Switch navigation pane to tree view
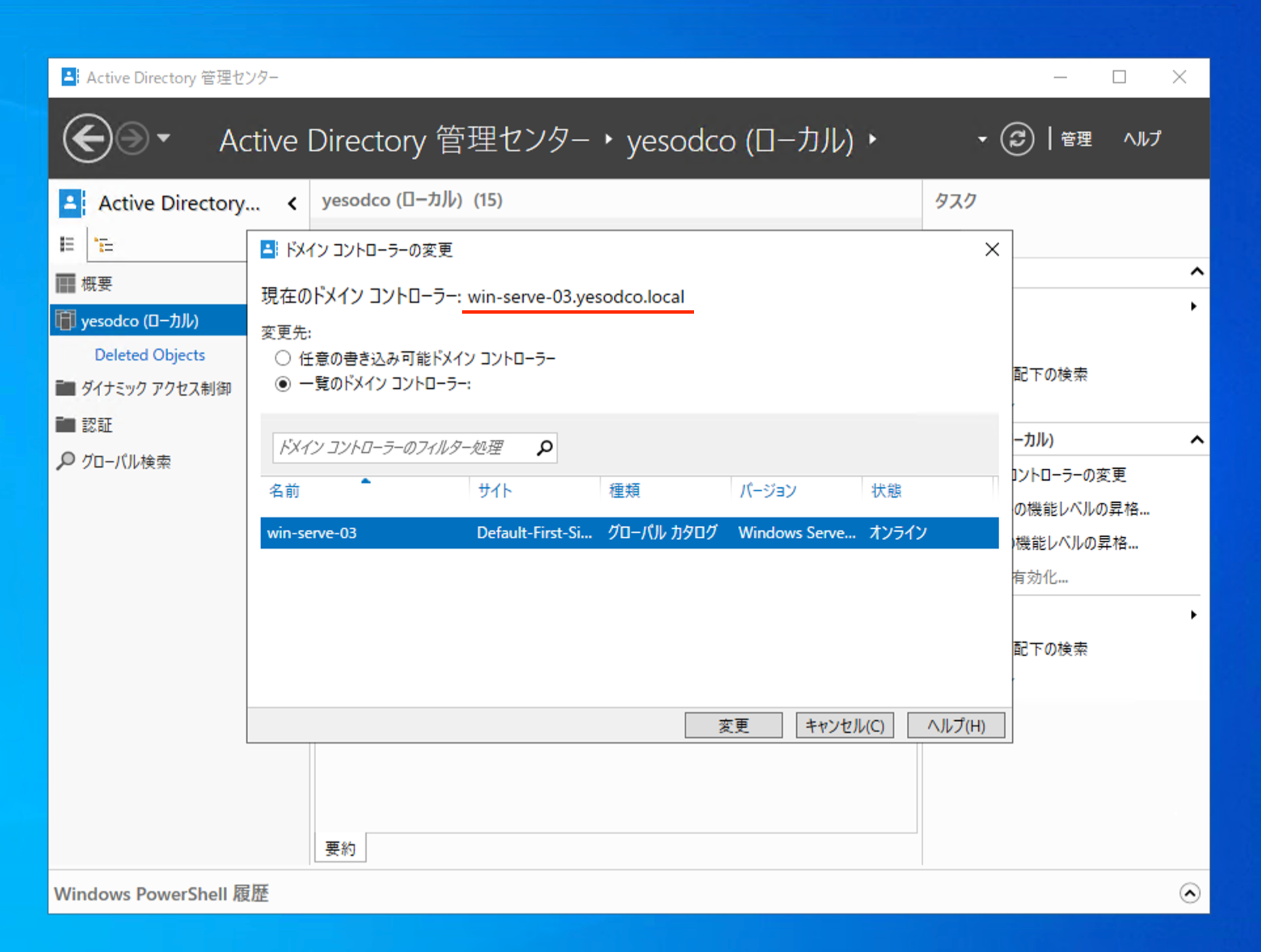The width and height of the screenshot is (1261, 952). click(x=103, y=245)
